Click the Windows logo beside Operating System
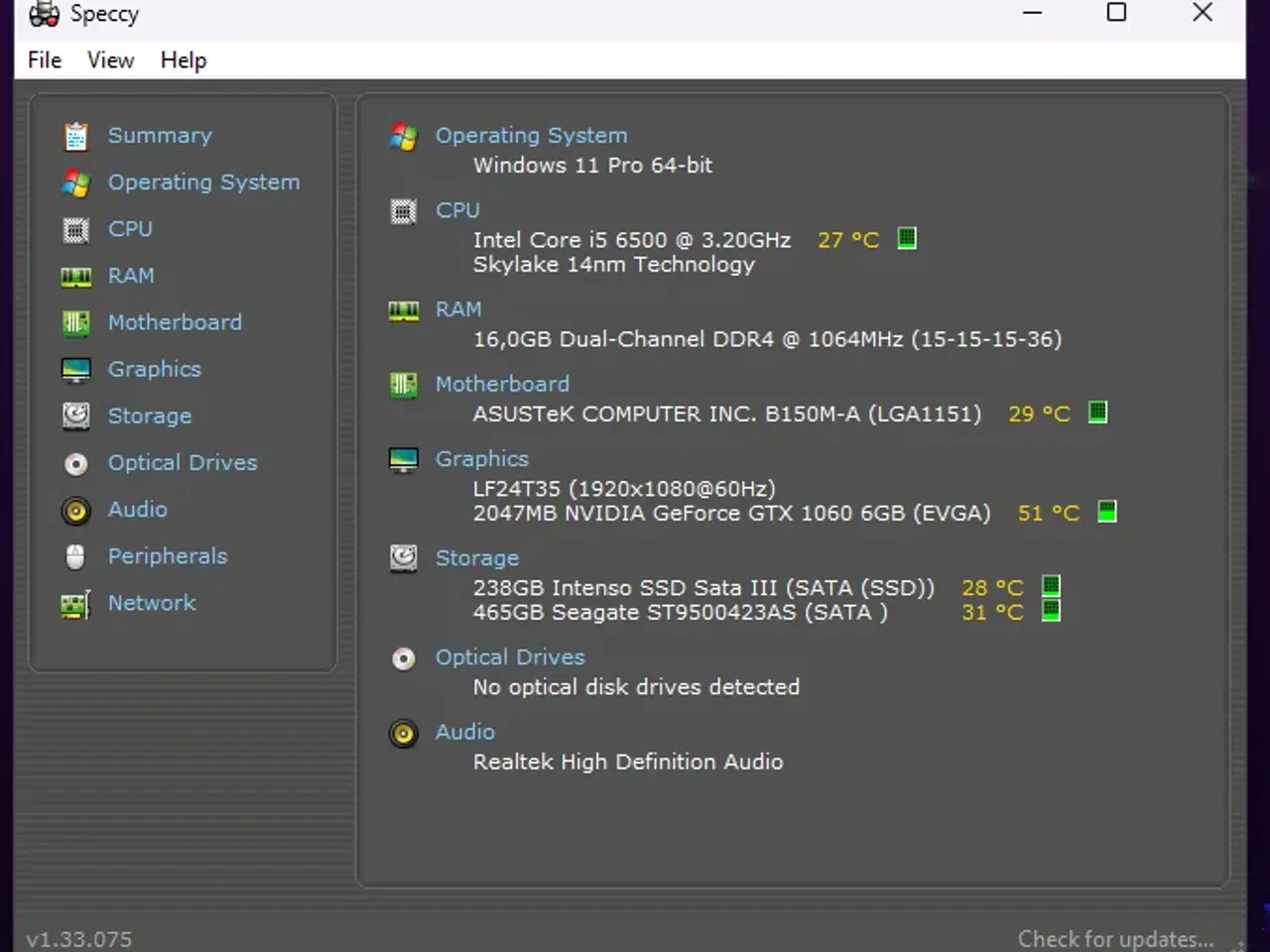The height and width of the screenshot is (952, 1270). point(403,138)
